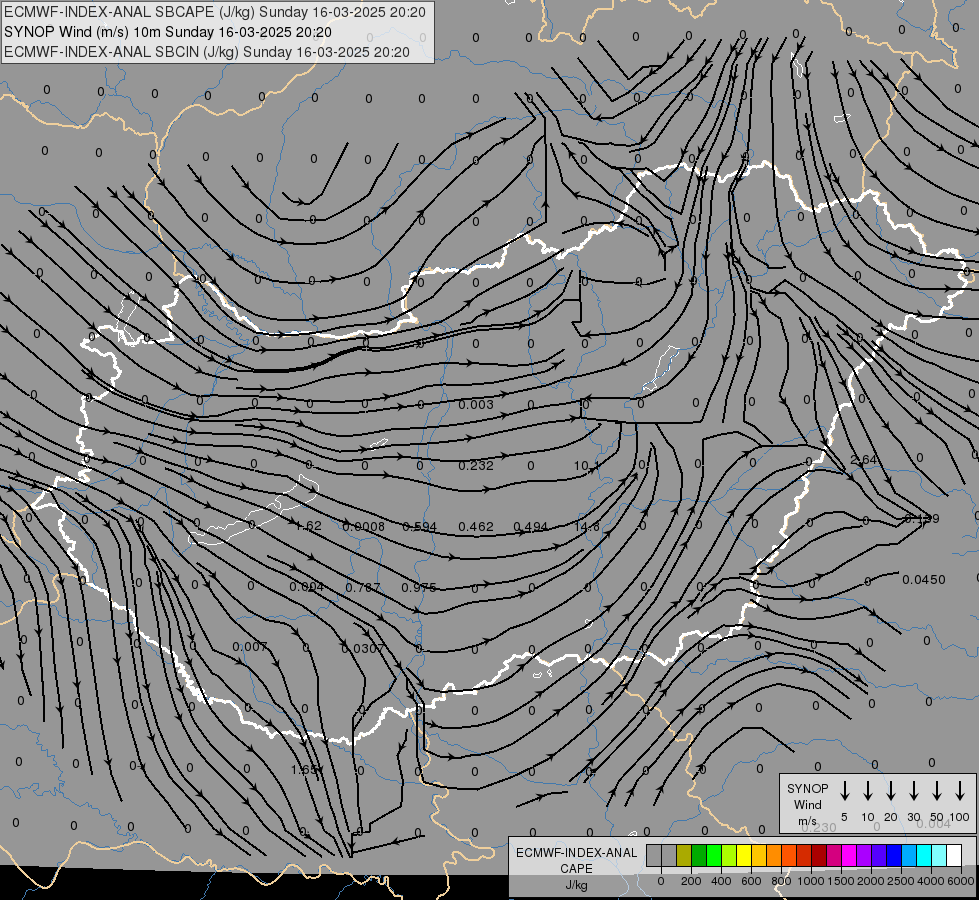Pick the pure blue swatch left of 2500 tick
Screen dimensions: 979x900
tap(893, 855)
